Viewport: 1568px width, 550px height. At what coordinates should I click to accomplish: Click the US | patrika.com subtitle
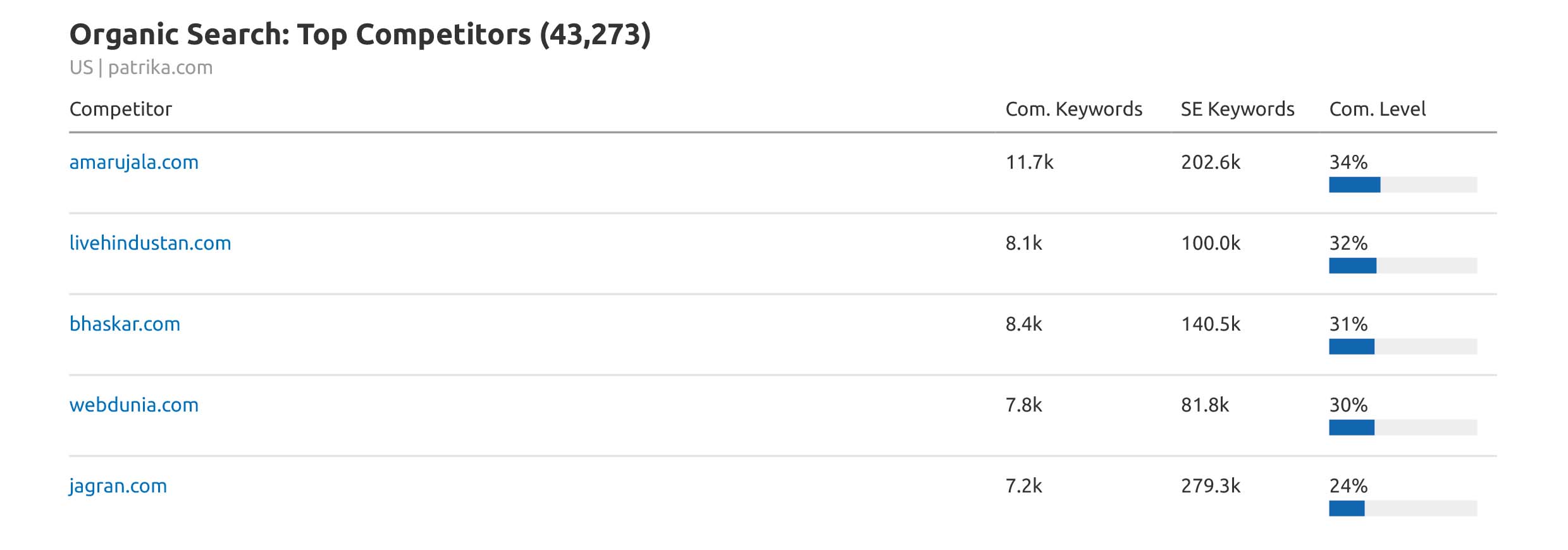[x=140, y=68]
